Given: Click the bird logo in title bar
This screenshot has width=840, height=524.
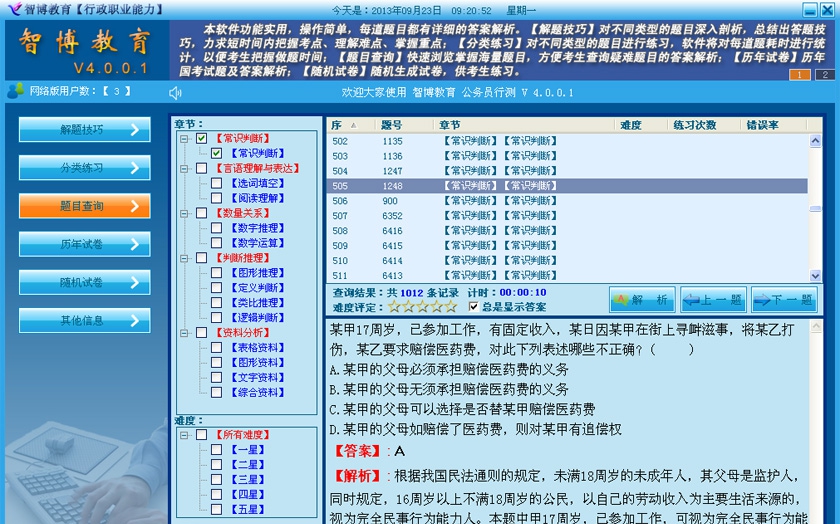Looking at the screenshot, I should coord(14,9).
